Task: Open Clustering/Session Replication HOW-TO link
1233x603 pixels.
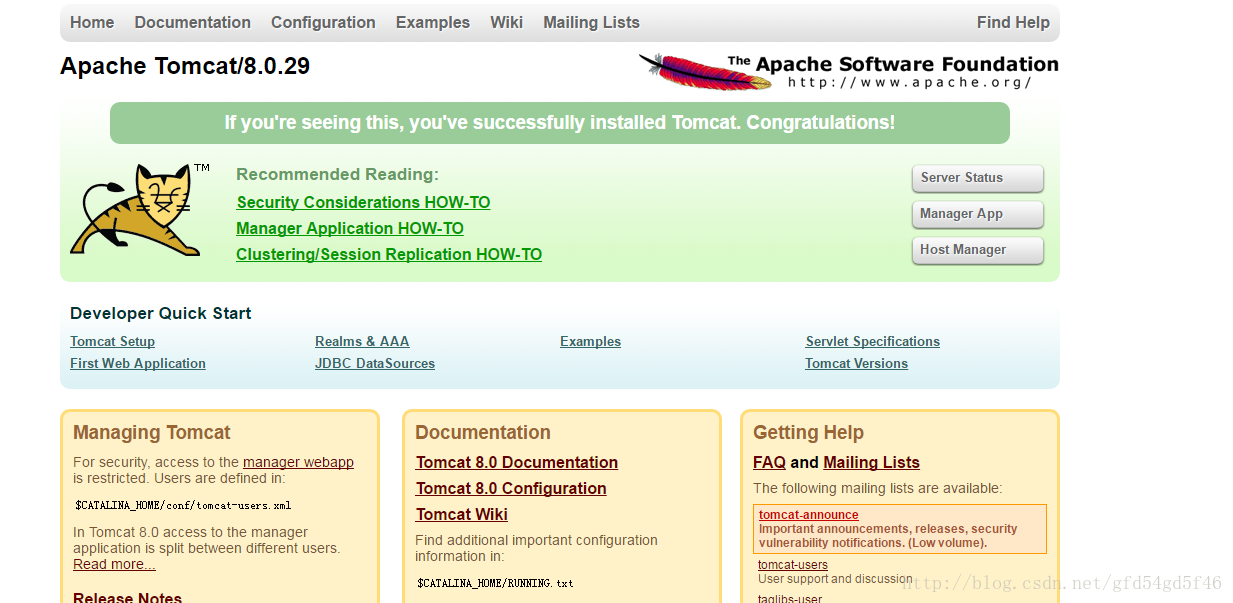Action: click(389, 254)
